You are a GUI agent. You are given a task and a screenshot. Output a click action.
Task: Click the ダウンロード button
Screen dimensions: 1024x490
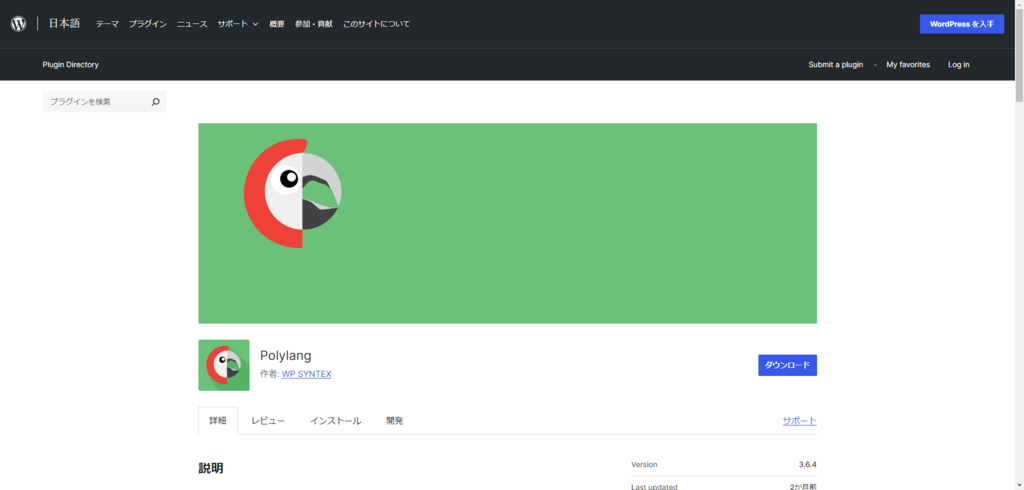pyautogui.click(x=788, y=365)
